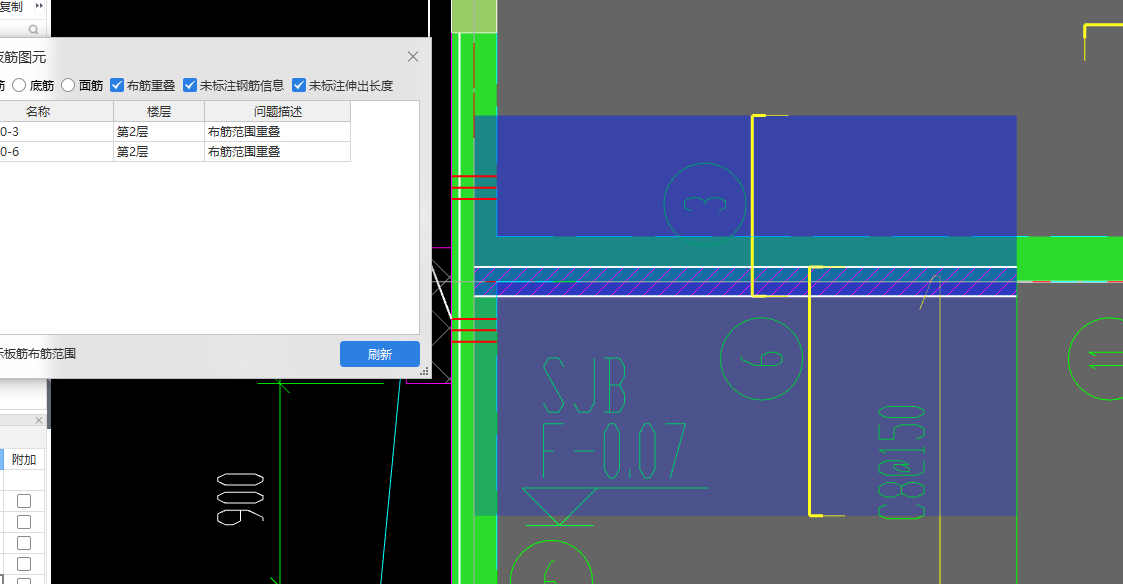This screenshot has height=584, width=1123.
Task: Select yellow rebar line beside circled 6
Action: tap(810, 391)
